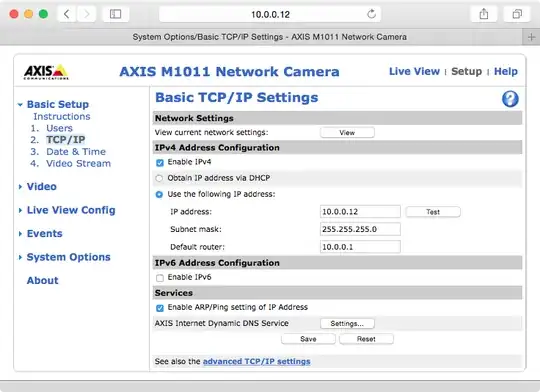Open Help from header links

coord(506,71)
